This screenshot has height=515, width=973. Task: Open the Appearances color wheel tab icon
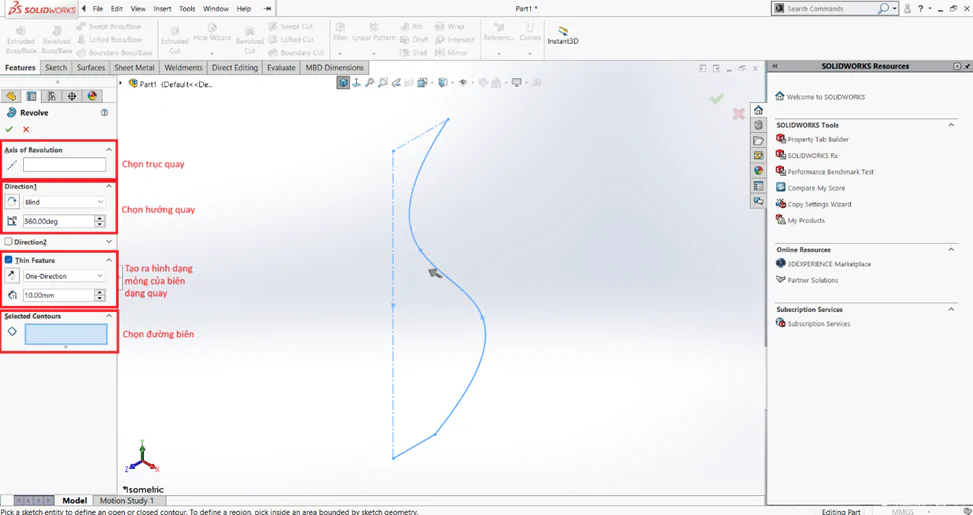[x=92, y=96]
